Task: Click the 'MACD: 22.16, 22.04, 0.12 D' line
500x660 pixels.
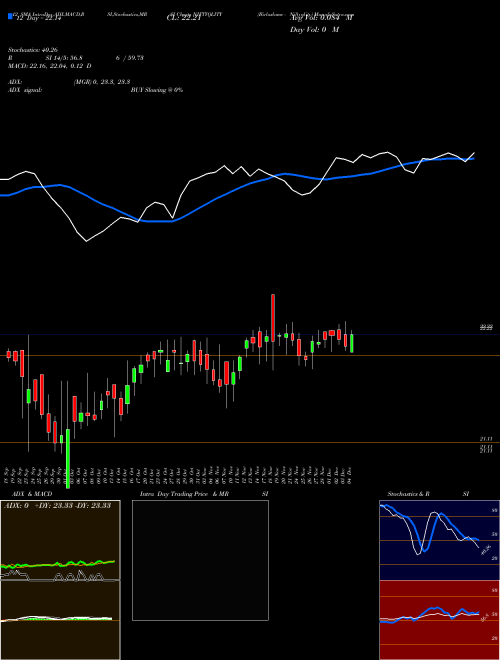Action: [50, 66]
